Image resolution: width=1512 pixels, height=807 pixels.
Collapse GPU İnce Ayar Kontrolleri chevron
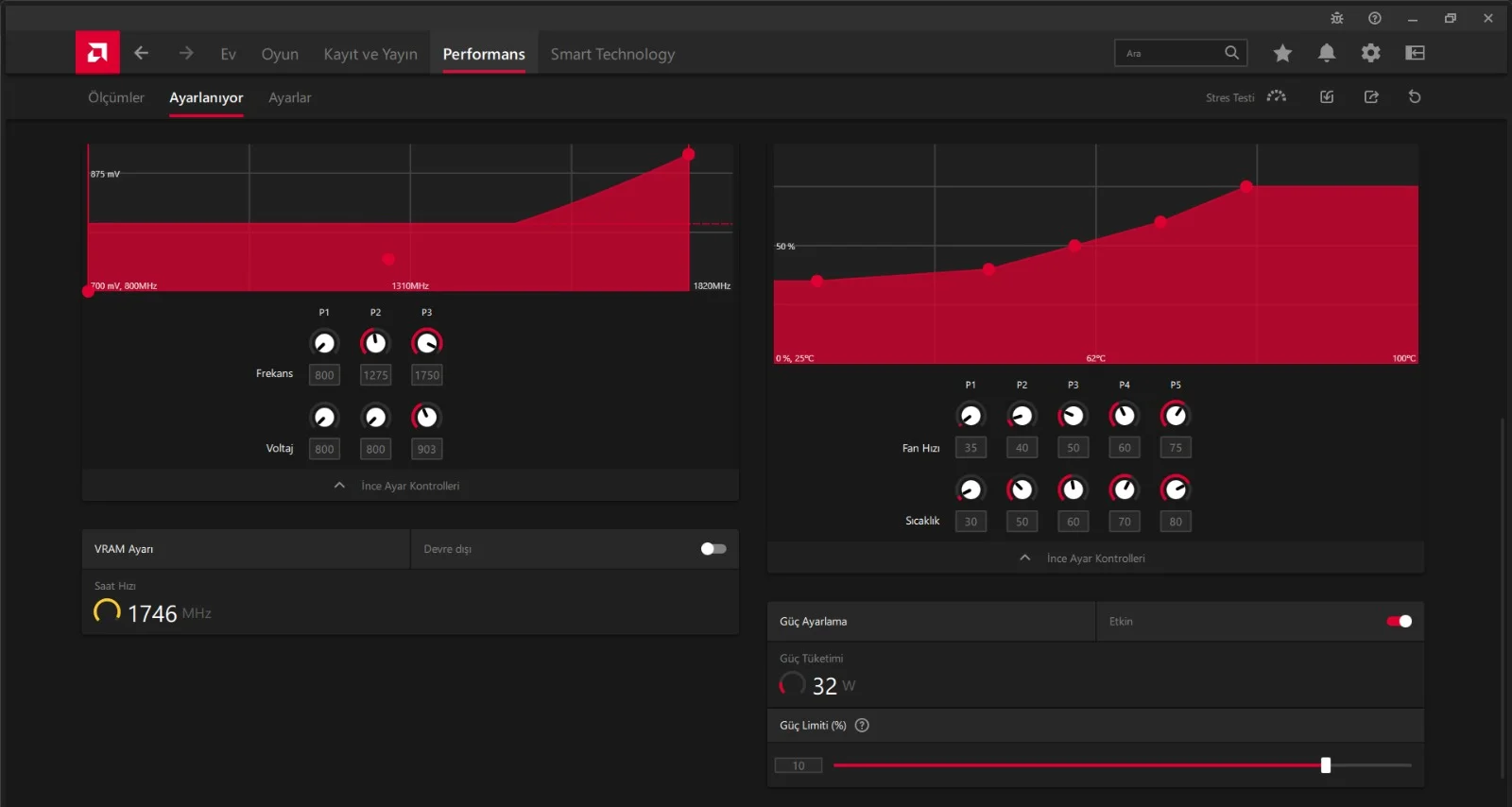339,486
